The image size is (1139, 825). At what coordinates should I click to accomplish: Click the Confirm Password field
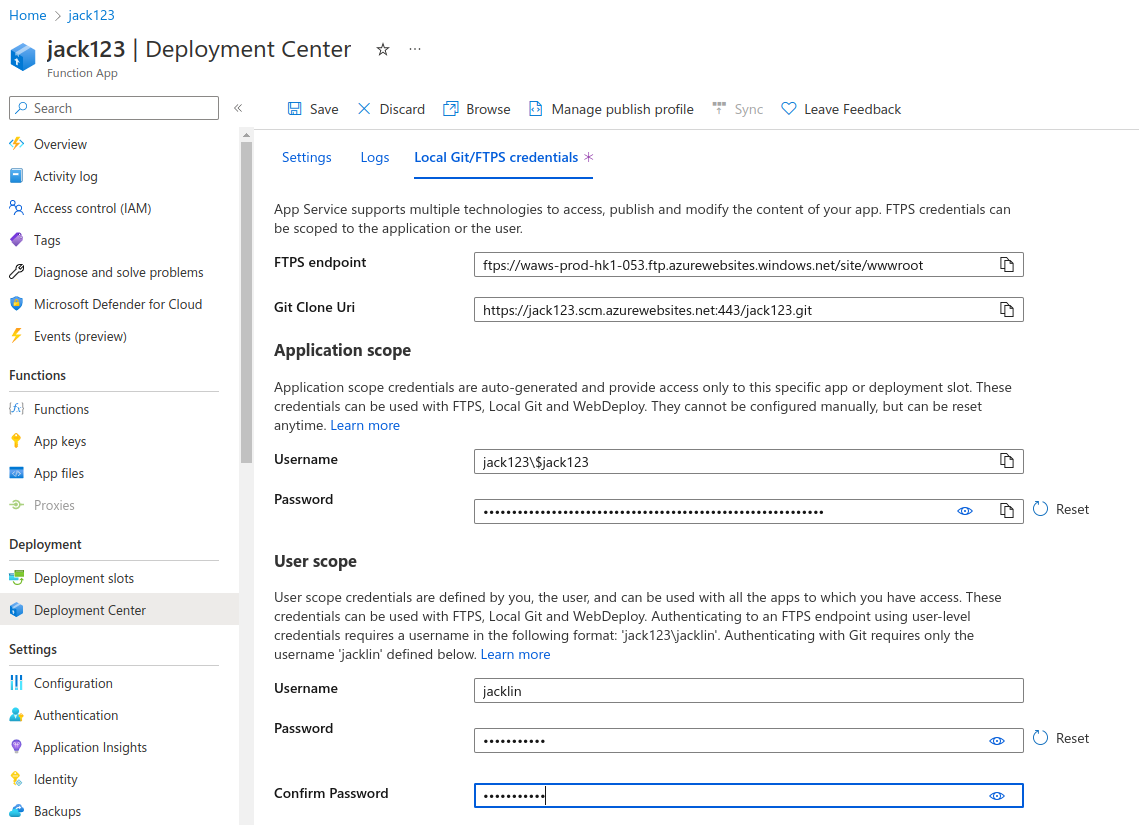[x=748, y=795]
